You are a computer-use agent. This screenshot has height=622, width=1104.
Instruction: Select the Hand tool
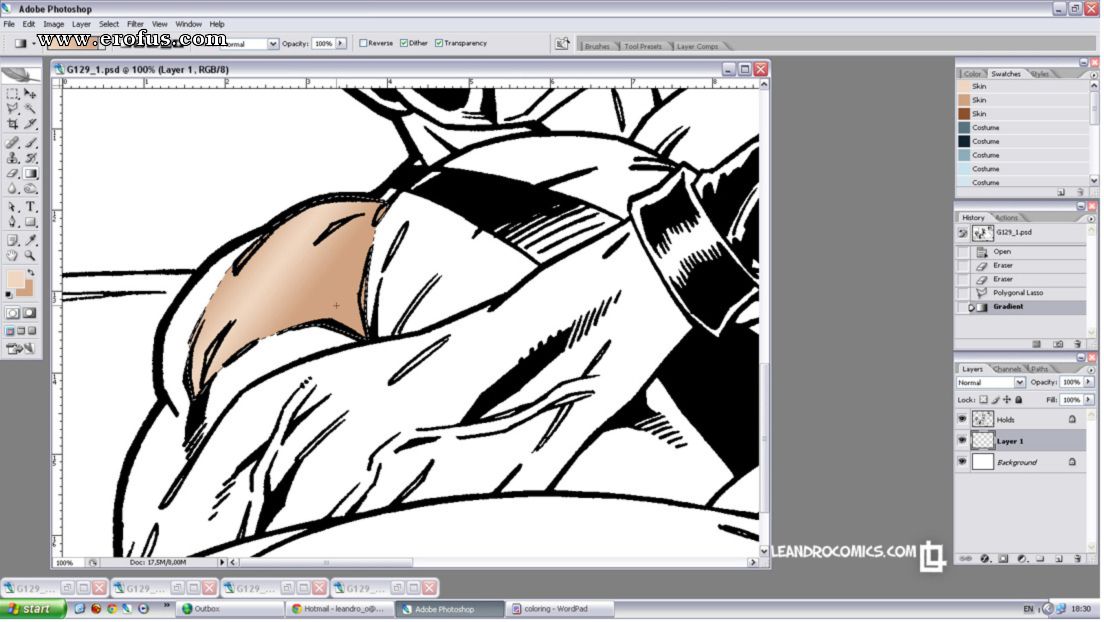tap(13, 256)
